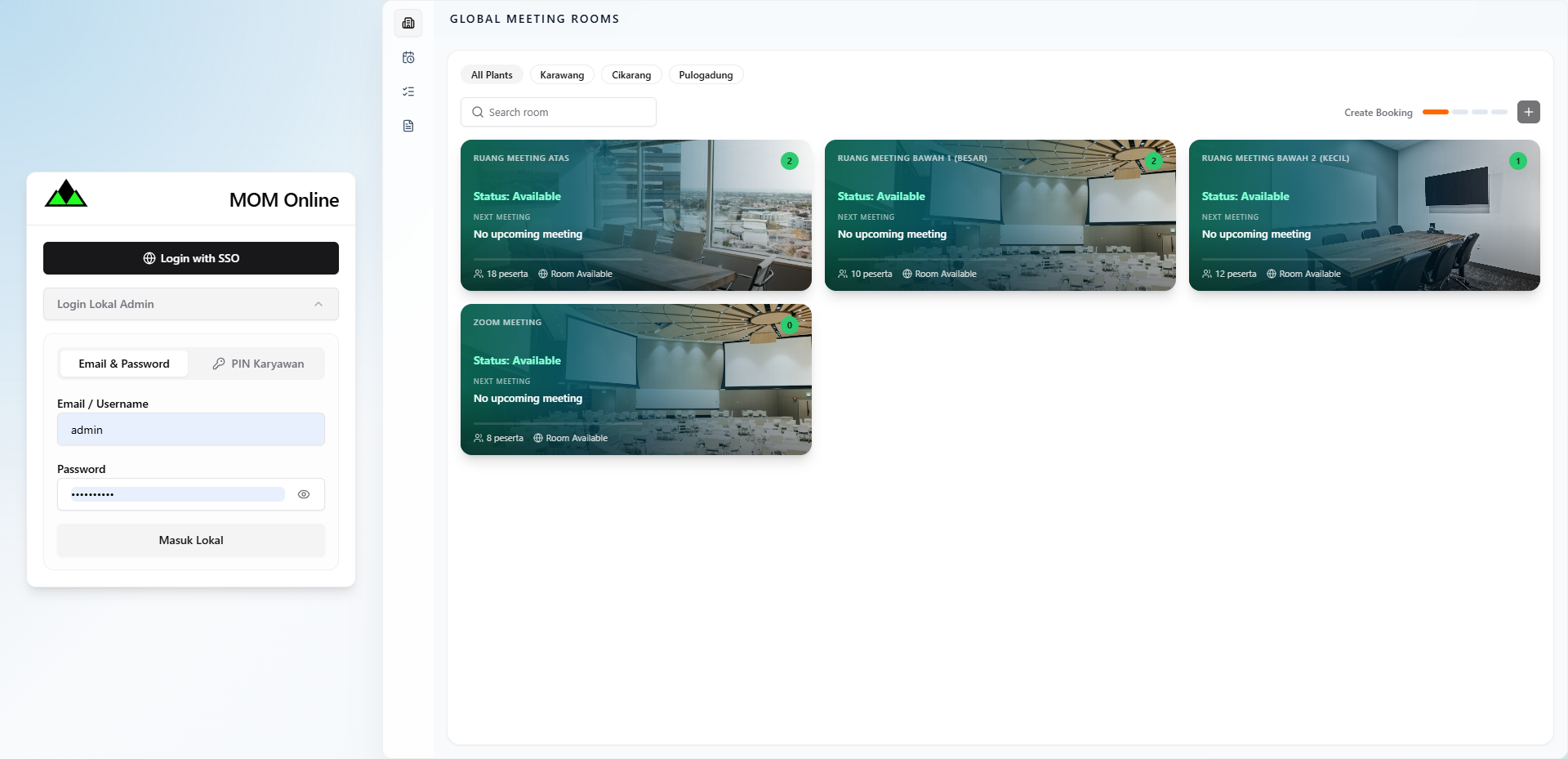Show password with the eye icon
The image size is (1568, 759).
coord(304,494)
